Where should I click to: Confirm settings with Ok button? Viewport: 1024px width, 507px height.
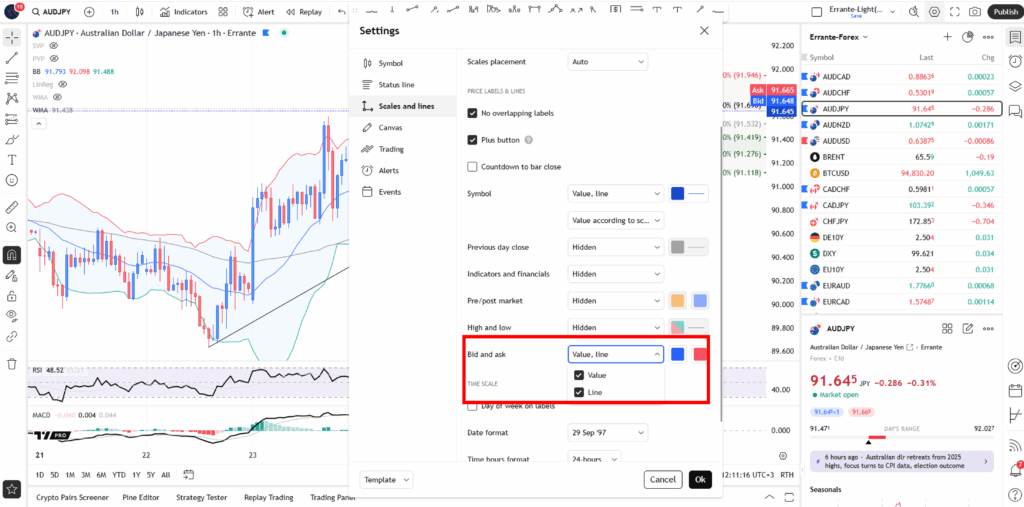tap(700, 480)
